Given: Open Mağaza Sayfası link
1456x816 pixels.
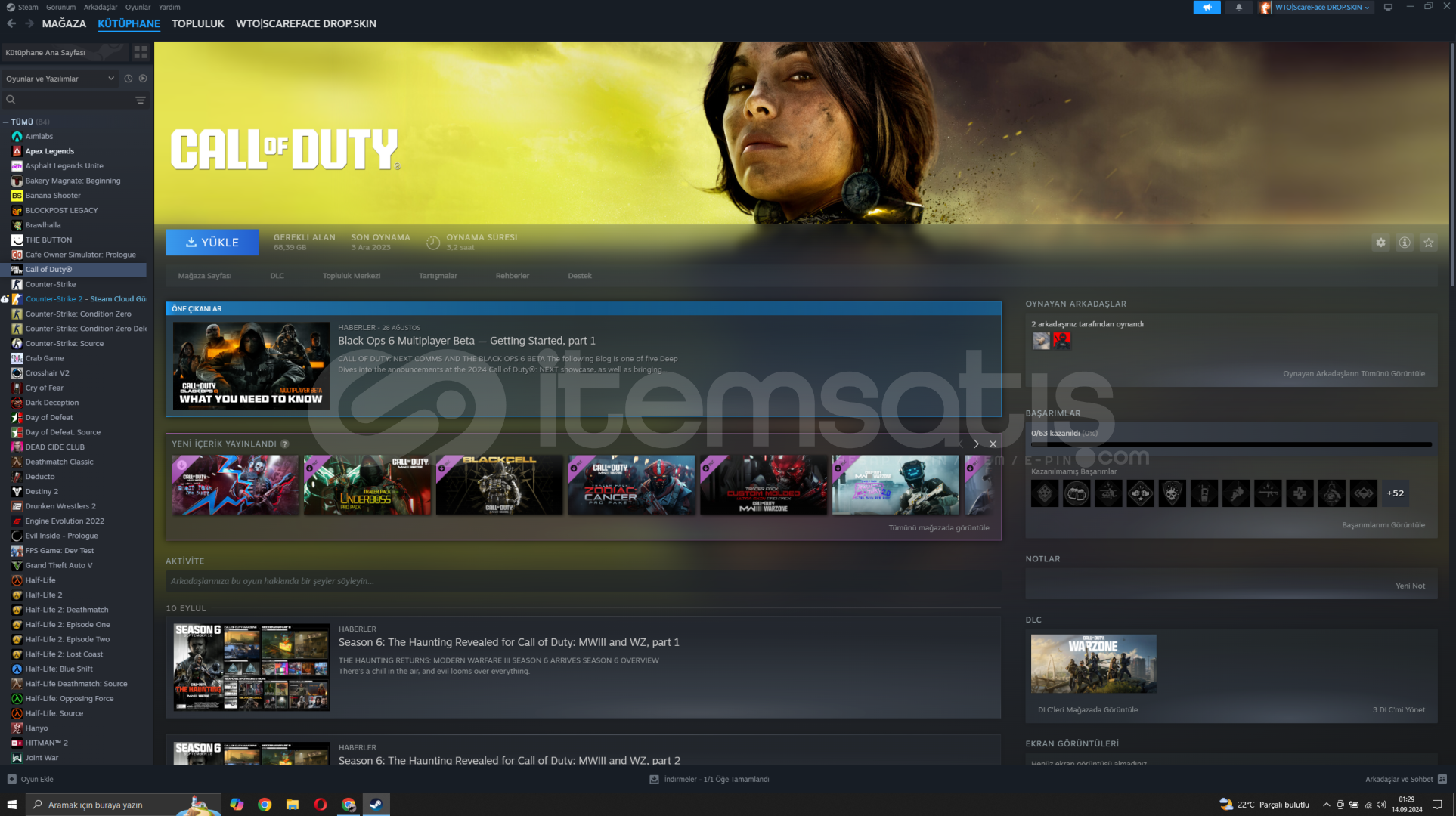Looking at the screenshot, I should coord(205,276).
